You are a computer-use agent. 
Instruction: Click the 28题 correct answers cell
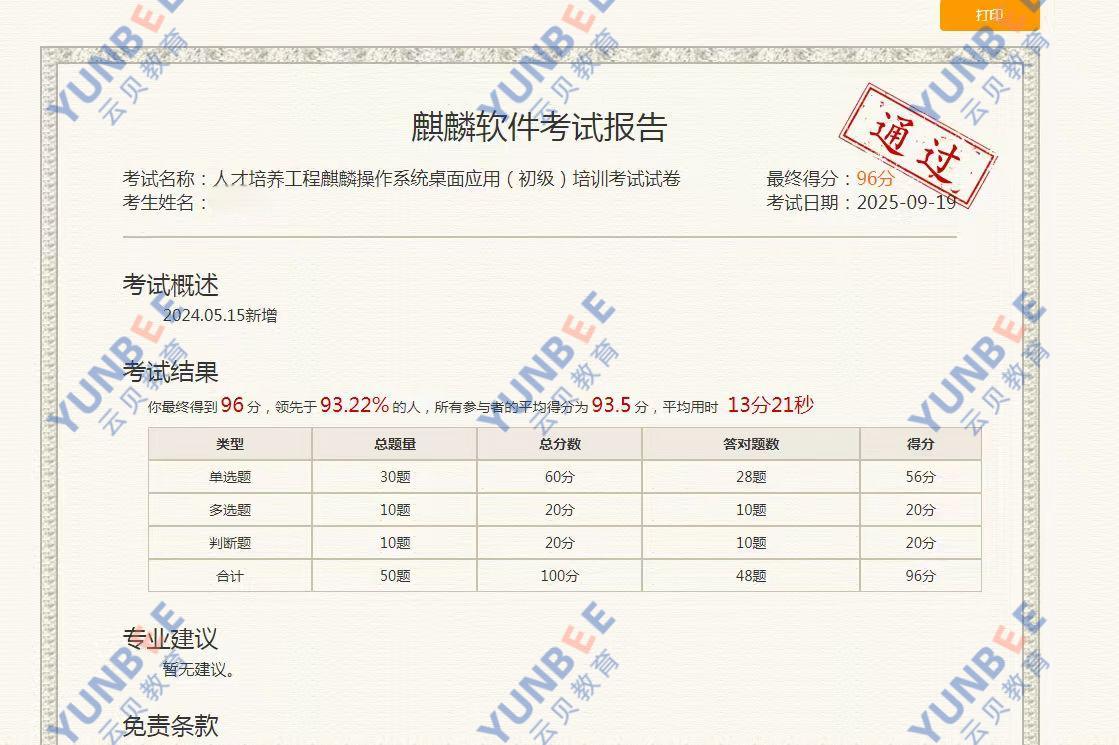click(751, 477)
